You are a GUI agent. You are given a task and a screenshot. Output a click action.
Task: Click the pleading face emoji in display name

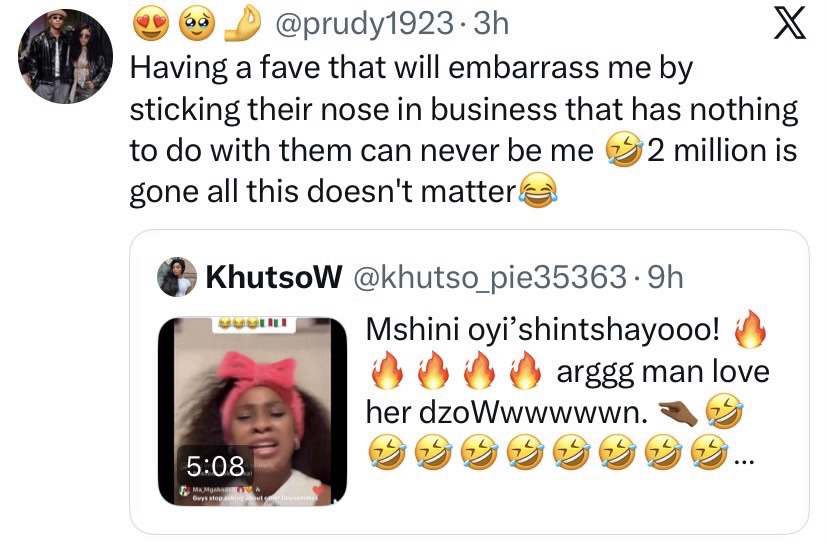click(188, 26)
